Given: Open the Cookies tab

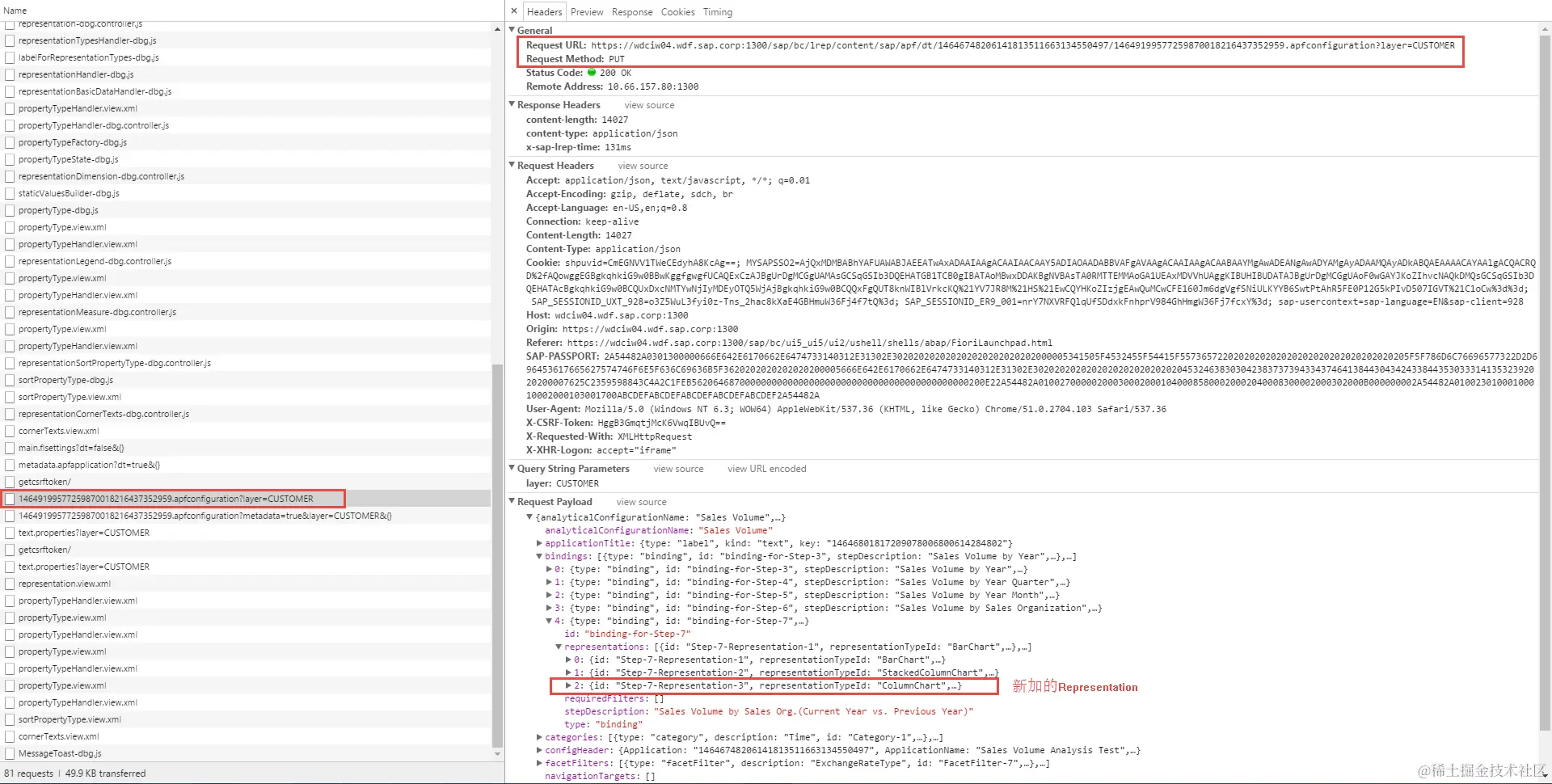Looking at the screenshot, I should 677,12.
